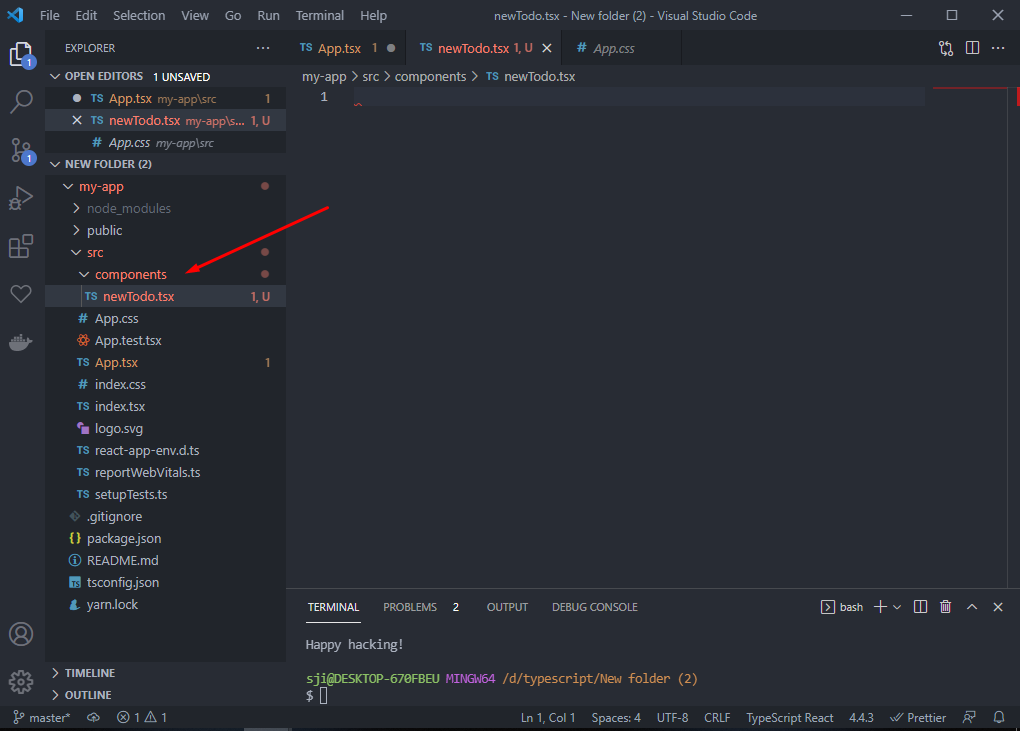
Task: Click the Split Editor Right icon
Action: click(972, 48)
